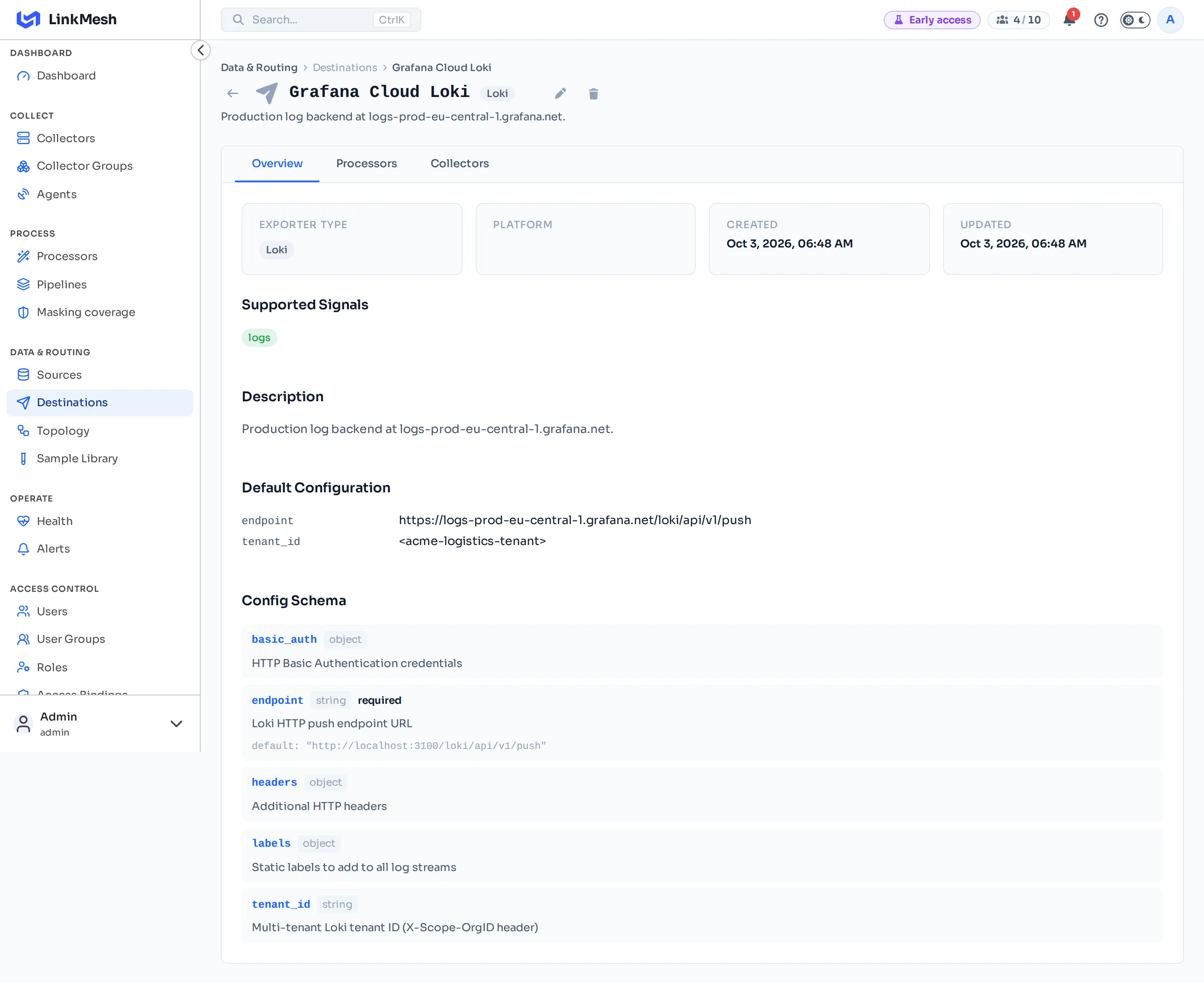Toggle the dark mode theme switch
1204x983 pixels.
point(1135,20)
